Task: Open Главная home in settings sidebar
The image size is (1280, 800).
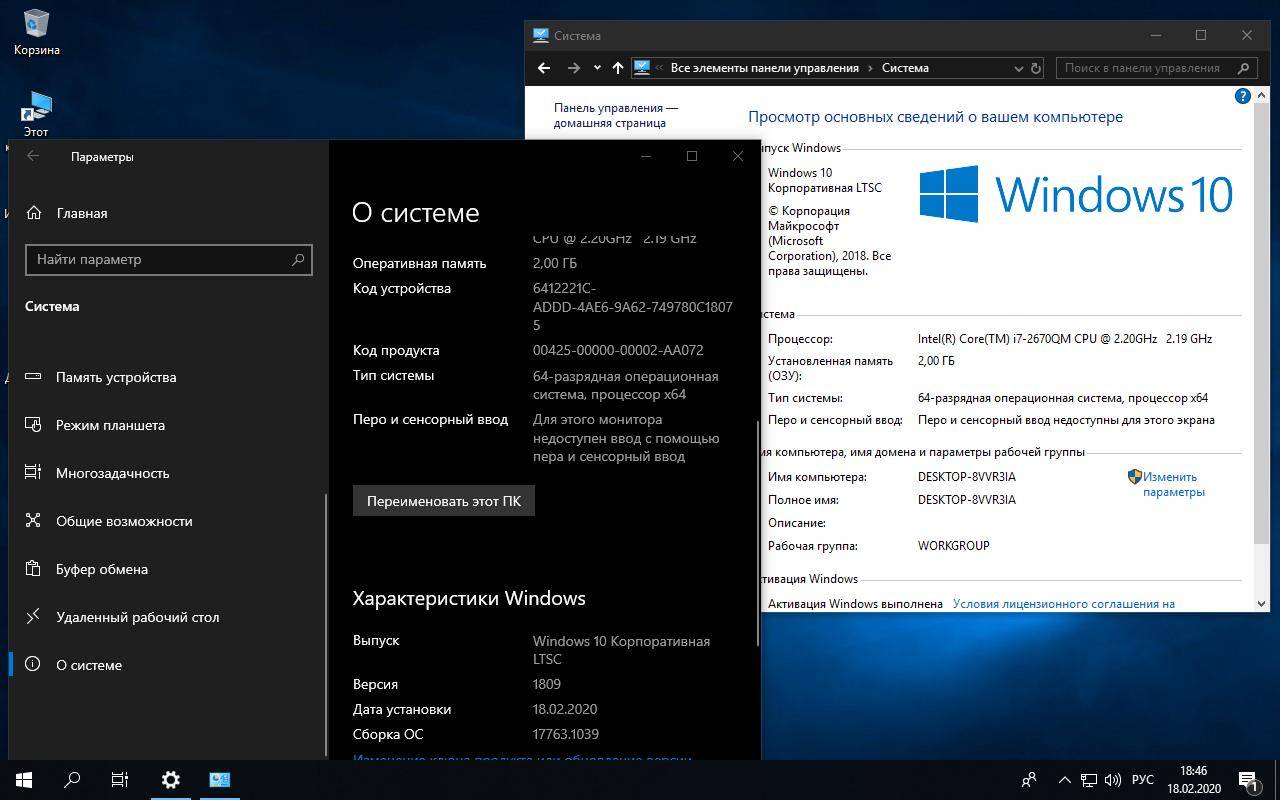Action: coord(82,213)
